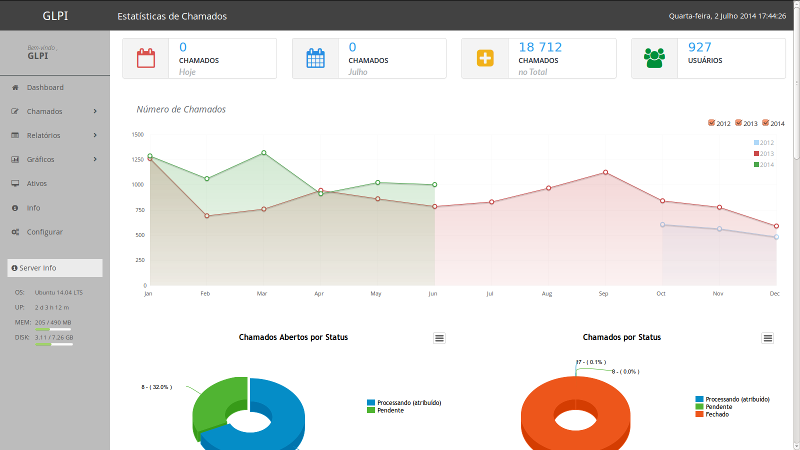Click the green users group icon
This screenshot has height=450, width=800.
coord(655,58)
